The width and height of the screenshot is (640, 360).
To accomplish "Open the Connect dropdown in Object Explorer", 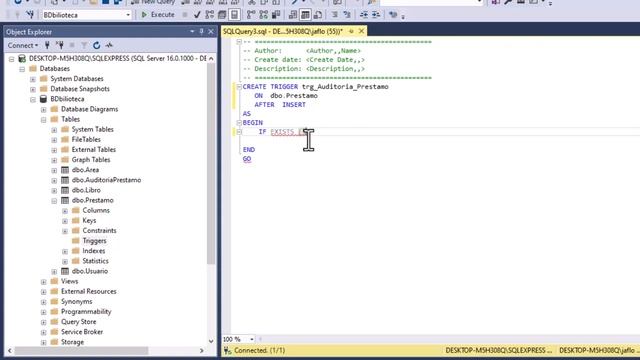I will tap(23, 45).
